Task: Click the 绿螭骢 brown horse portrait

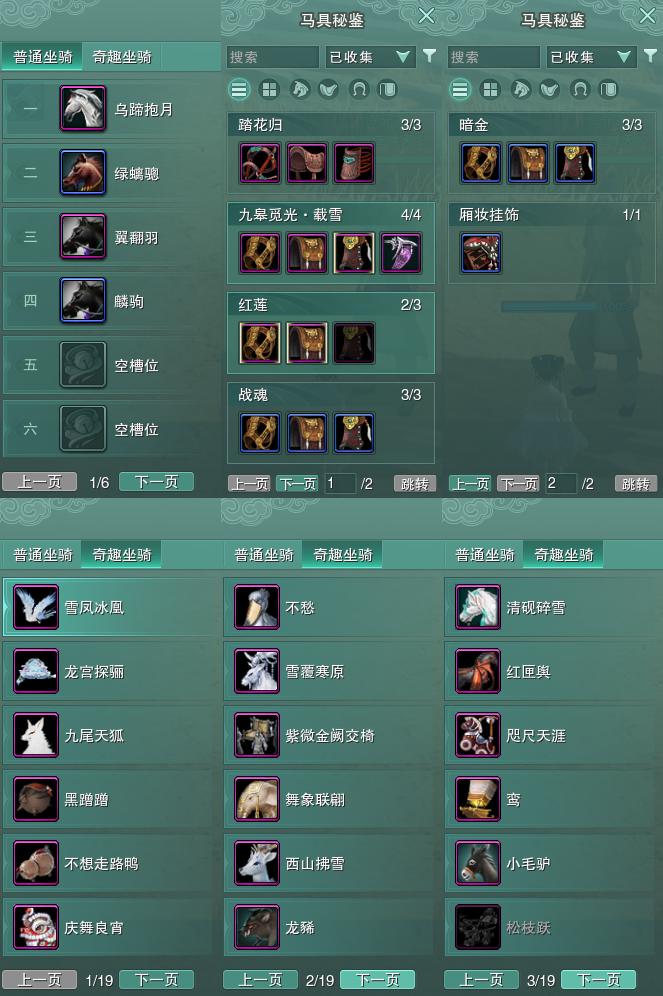Action: tap(83, 172)
